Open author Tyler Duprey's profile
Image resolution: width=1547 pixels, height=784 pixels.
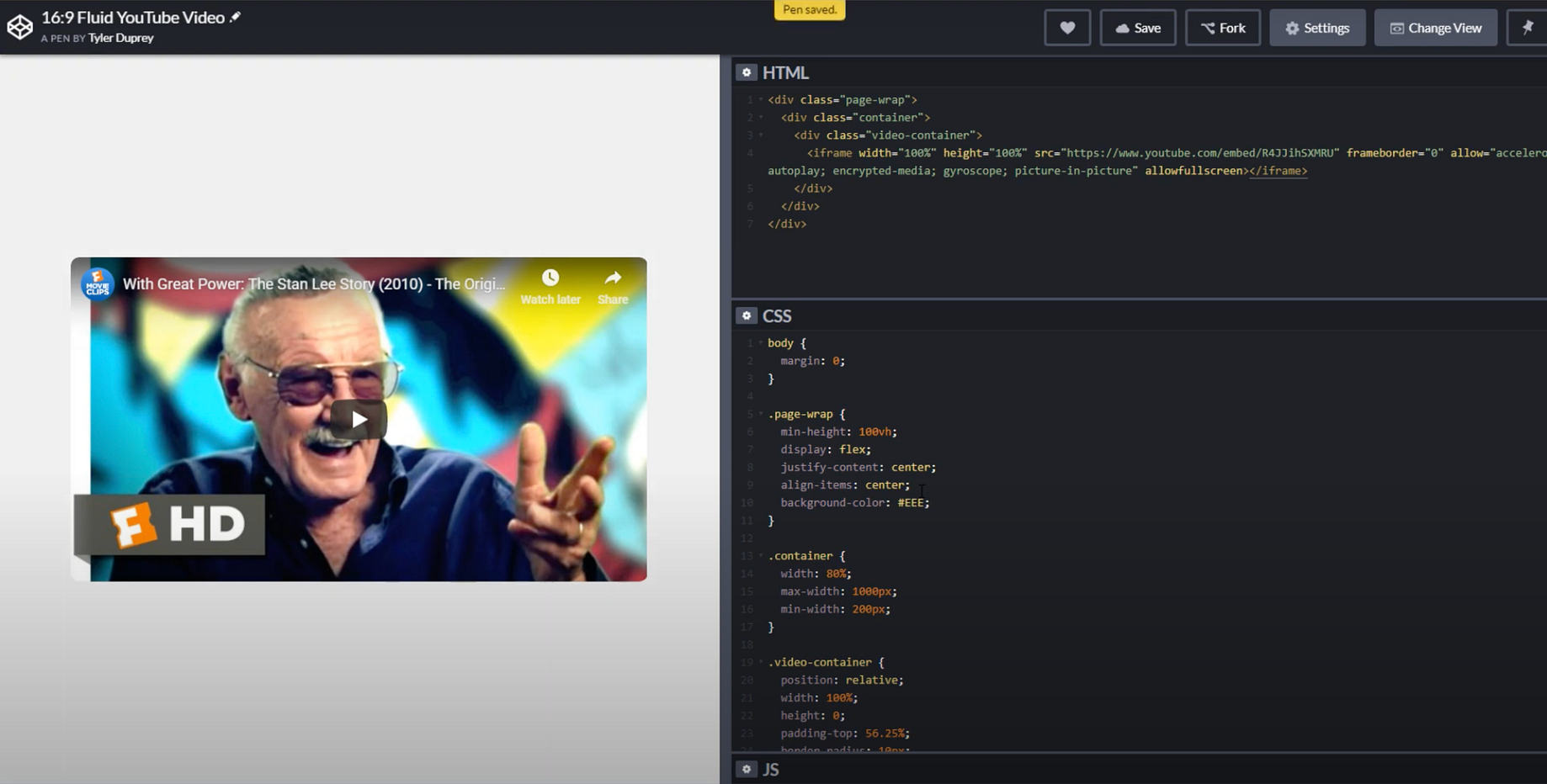pyautogui.click(x=121, y=38)
